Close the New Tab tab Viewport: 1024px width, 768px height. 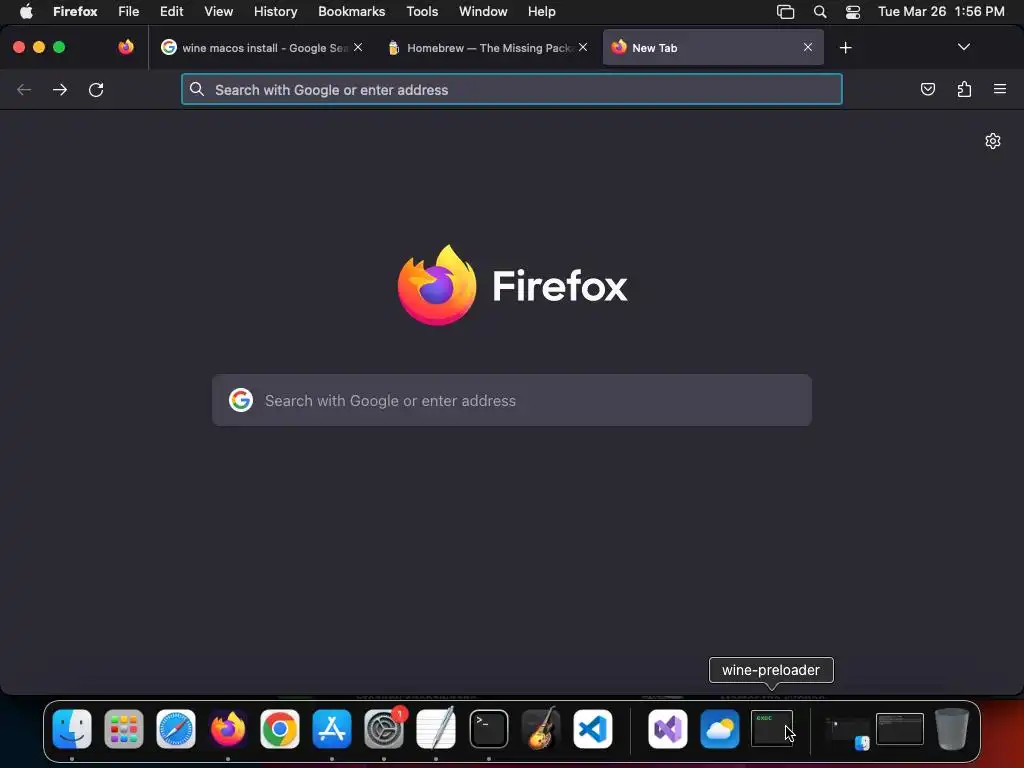click(808, 47)
